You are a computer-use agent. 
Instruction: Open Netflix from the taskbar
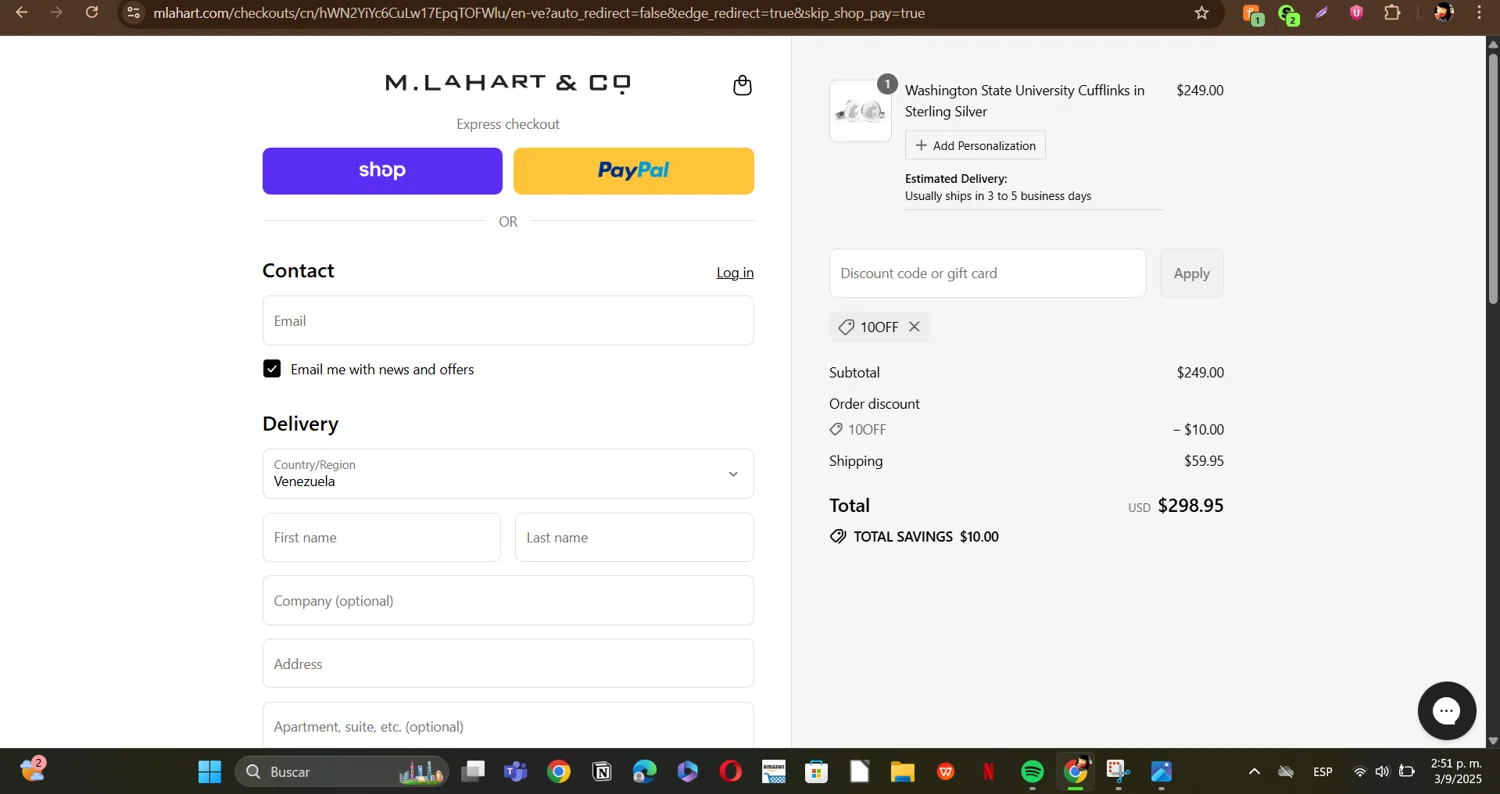989,772
